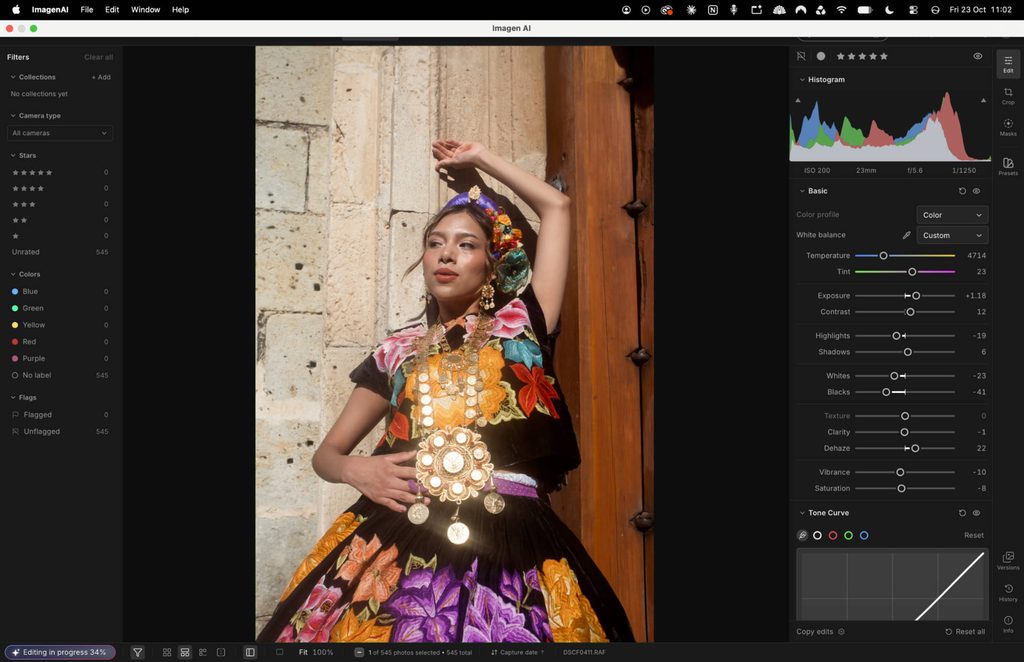Screen dimensions: 1024x662
Task: Open the Versions panel
Action: coord(1008,560)
